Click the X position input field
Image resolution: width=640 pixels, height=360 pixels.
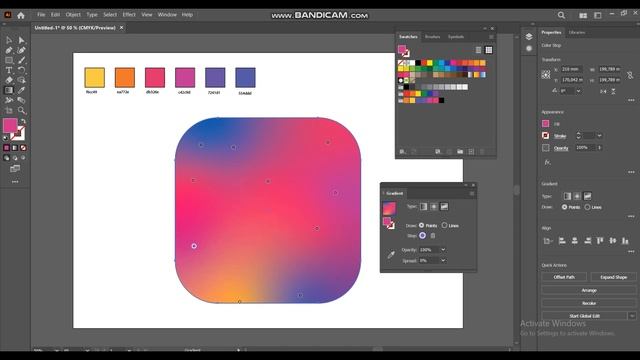[571, 69]
